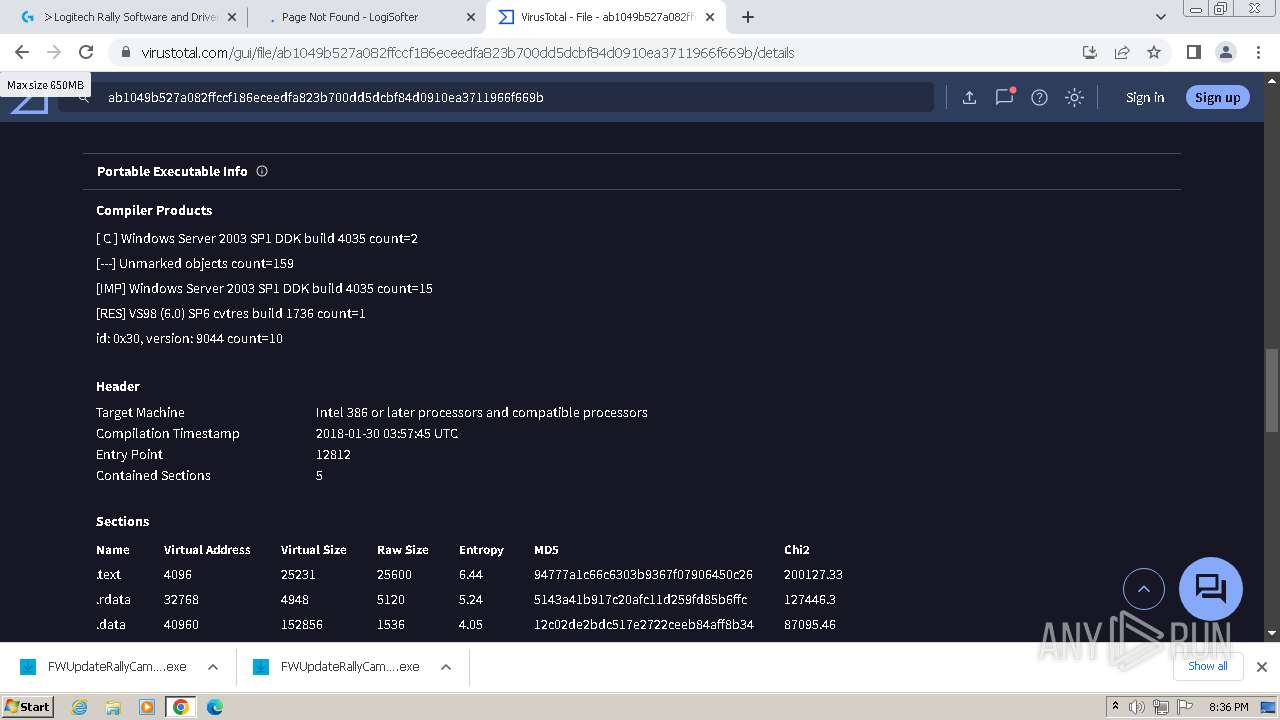Click the .rdata section MD5 hash
The width and height of the screenshot is (1280, 720).
coord(640,600)
